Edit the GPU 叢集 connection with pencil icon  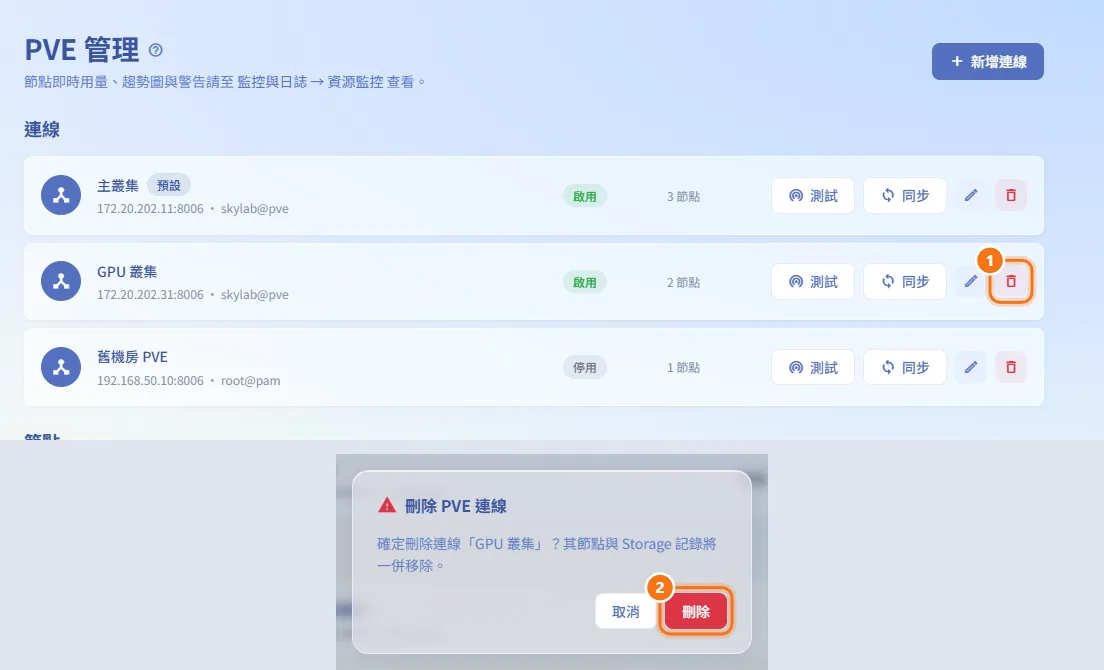click(x=971, y=282)
